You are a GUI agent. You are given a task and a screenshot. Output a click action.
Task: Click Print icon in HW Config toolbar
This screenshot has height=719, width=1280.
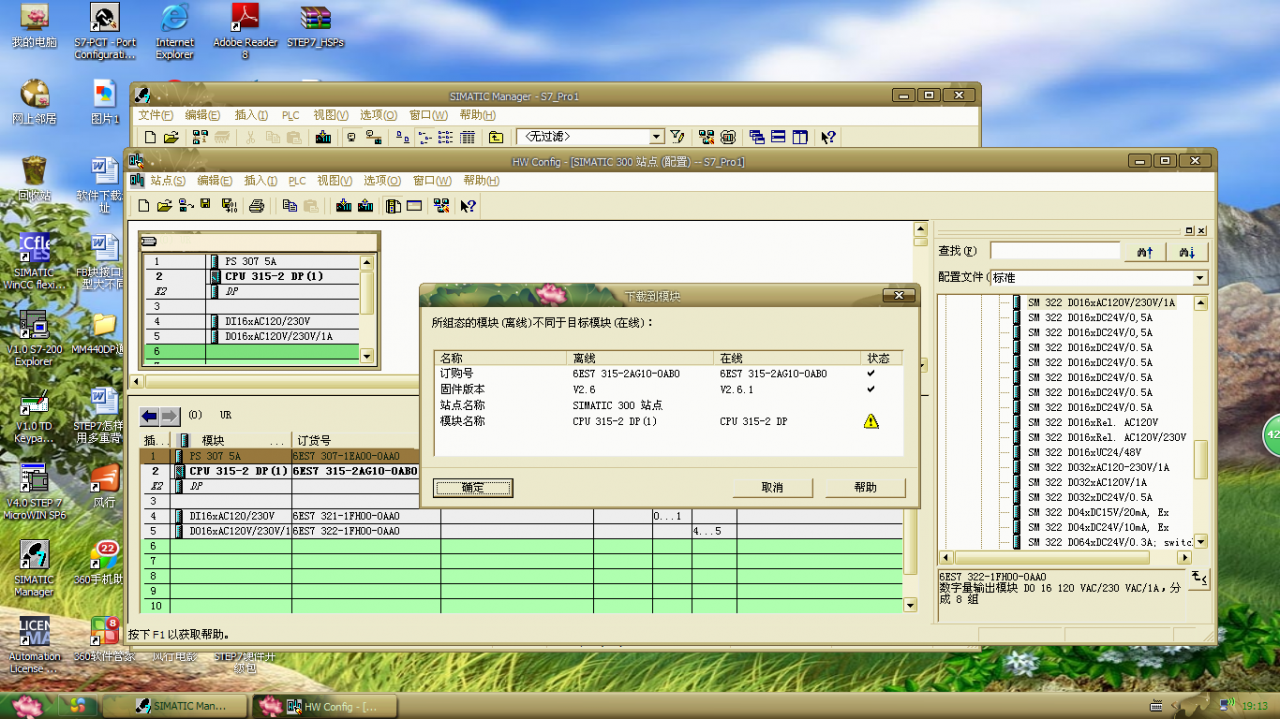click(x=256, y=206)
